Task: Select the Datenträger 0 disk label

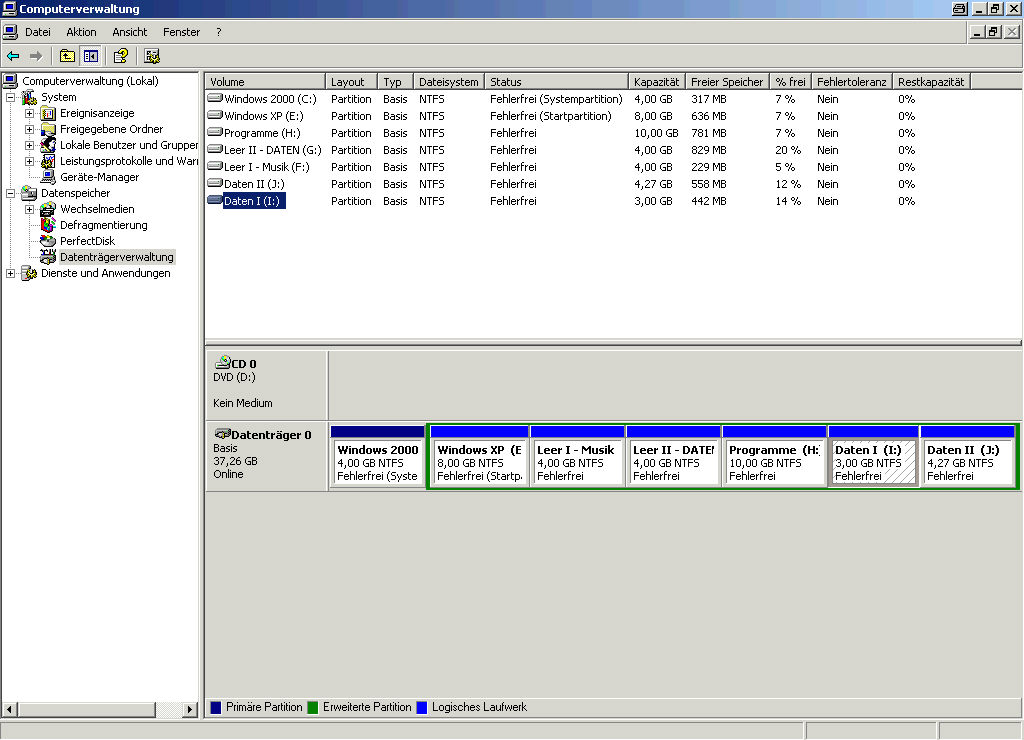Action: tap(271, 435)
